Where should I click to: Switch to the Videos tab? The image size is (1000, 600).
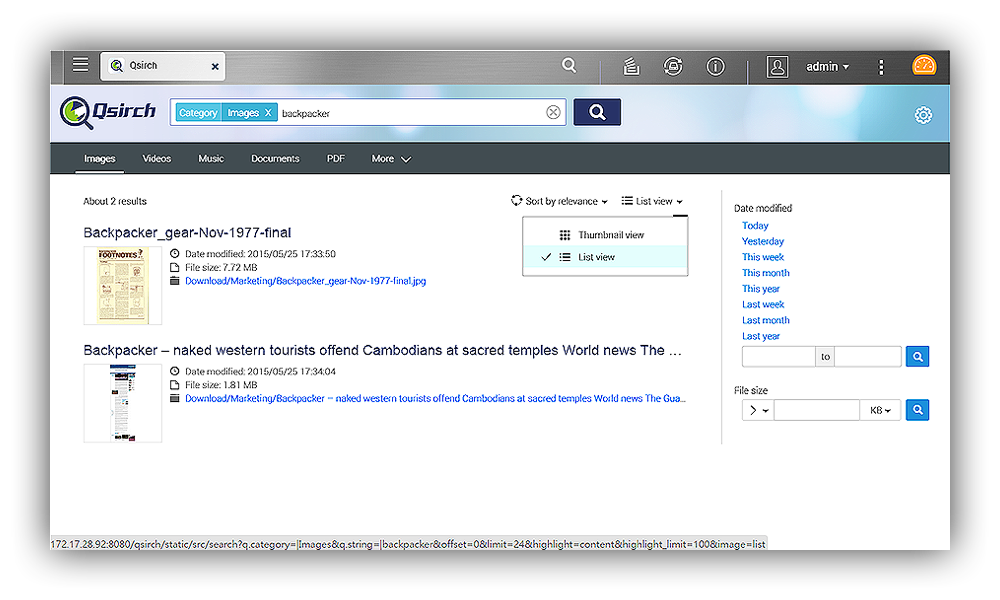click(x=156, y=159)
